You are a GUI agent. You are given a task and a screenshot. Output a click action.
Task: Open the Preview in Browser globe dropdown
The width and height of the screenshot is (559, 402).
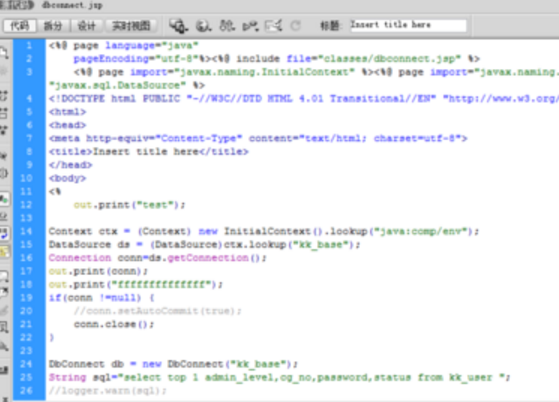203,25
